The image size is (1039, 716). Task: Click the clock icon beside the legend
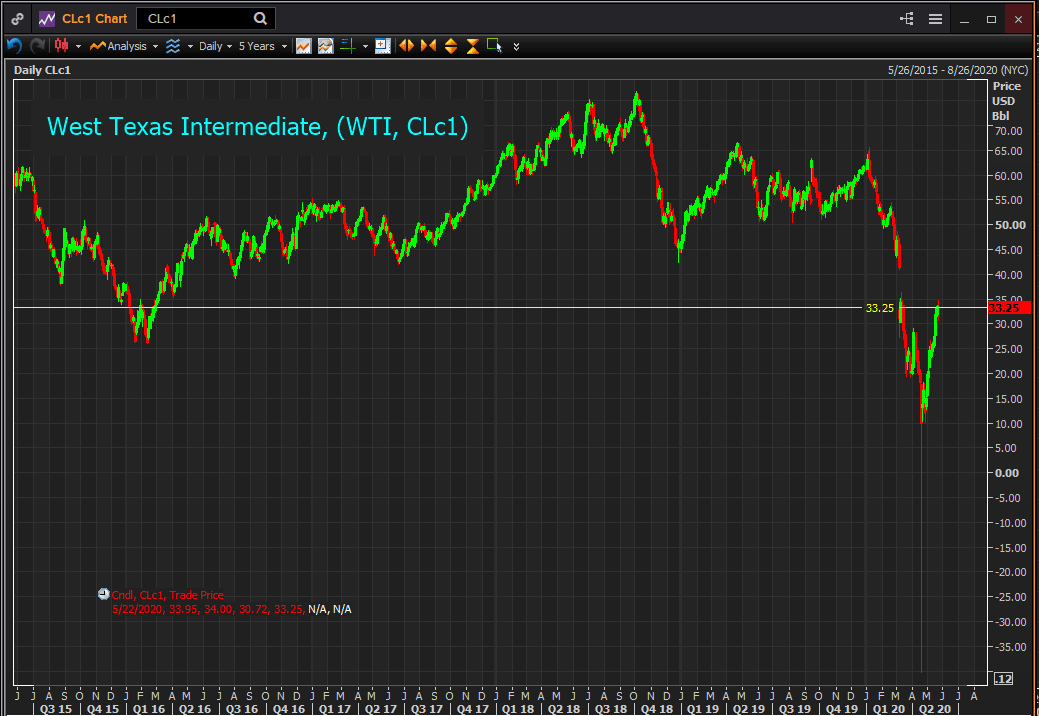(x=103, y=594)
